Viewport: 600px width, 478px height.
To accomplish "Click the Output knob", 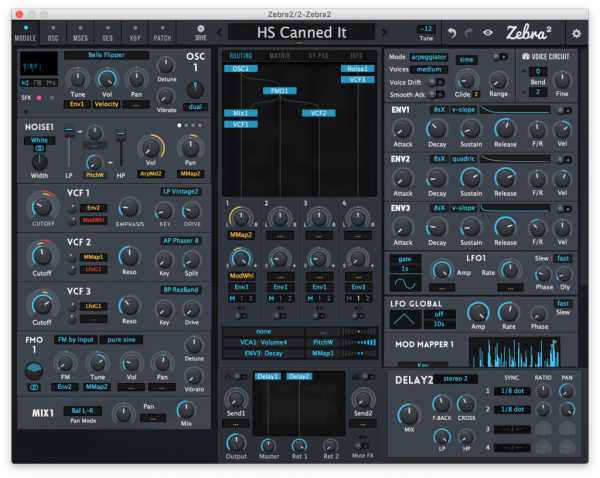I will 236,443.
